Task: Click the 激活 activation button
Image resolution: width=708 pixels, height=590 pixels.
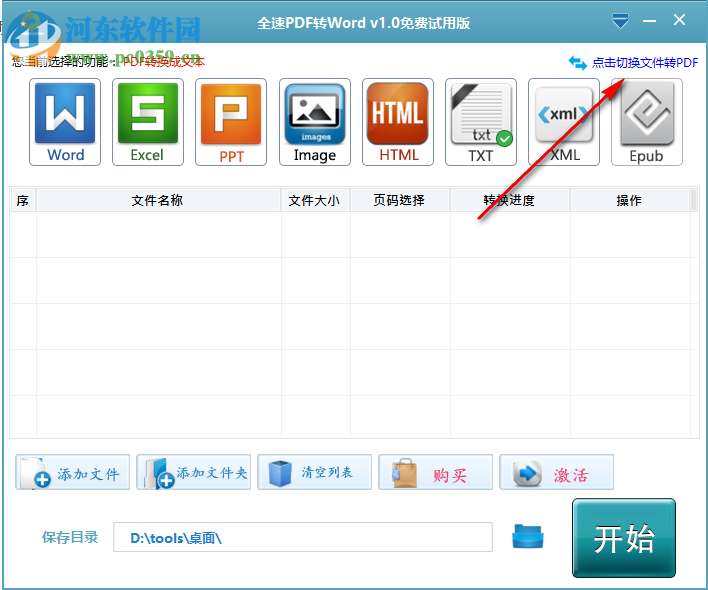Action: 557,472
